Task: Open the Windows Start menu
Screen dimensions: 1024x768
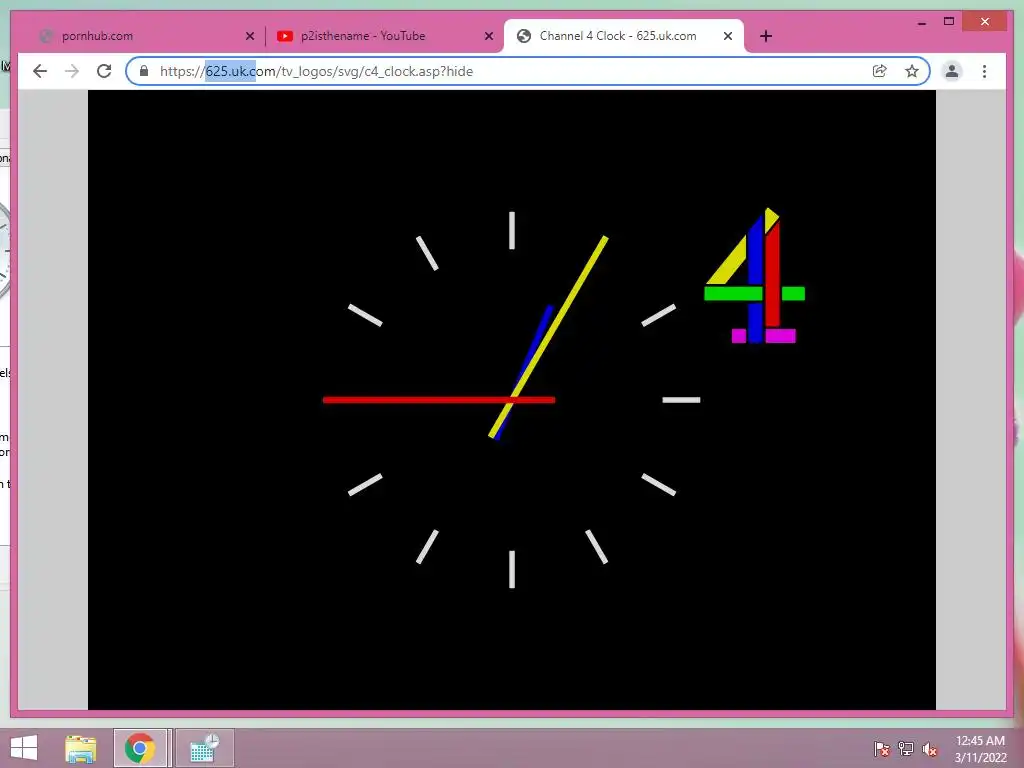Action: point(24,748)
